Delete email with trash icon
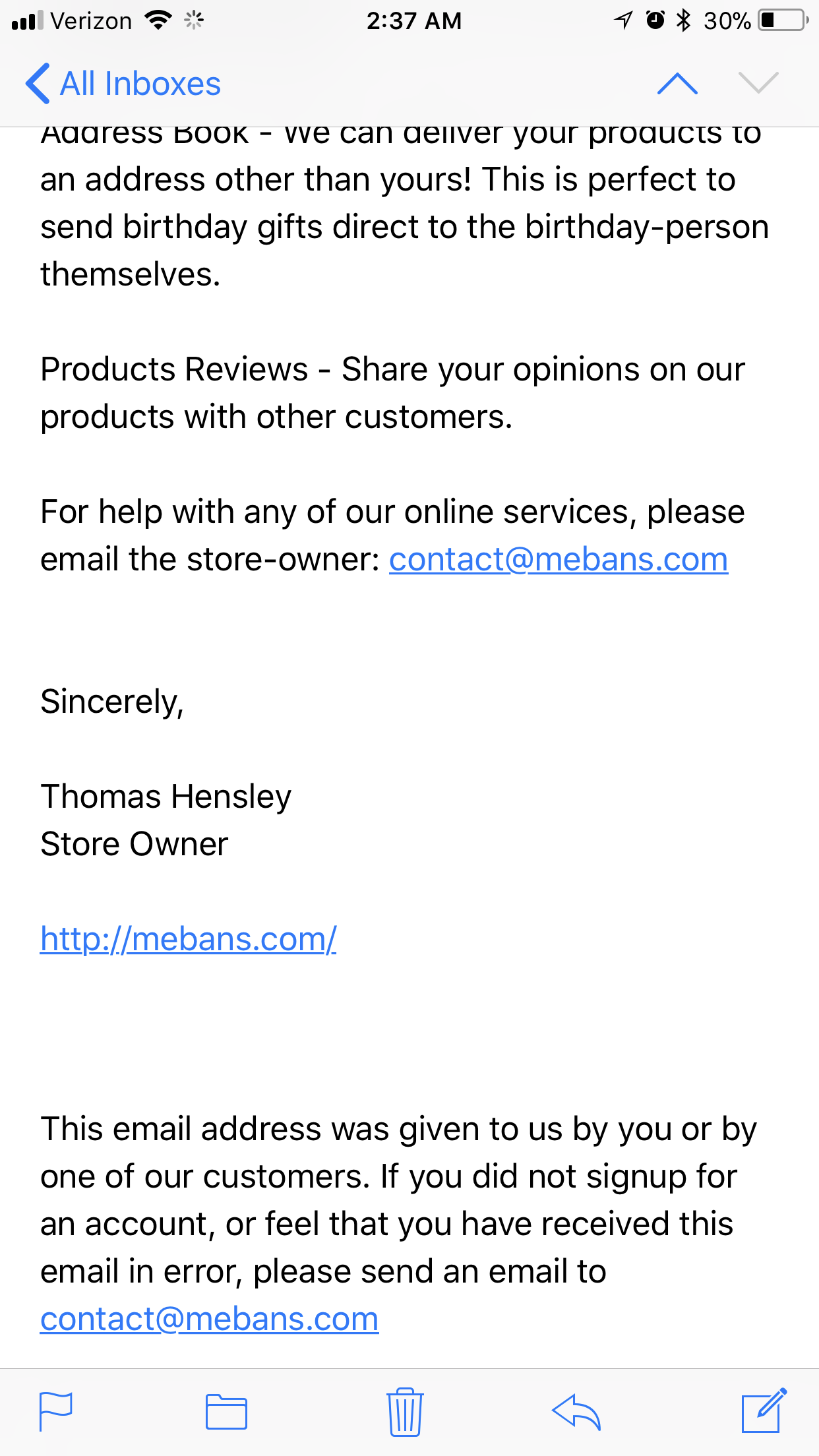819x1456 pixels. (x=404, y=1412)
